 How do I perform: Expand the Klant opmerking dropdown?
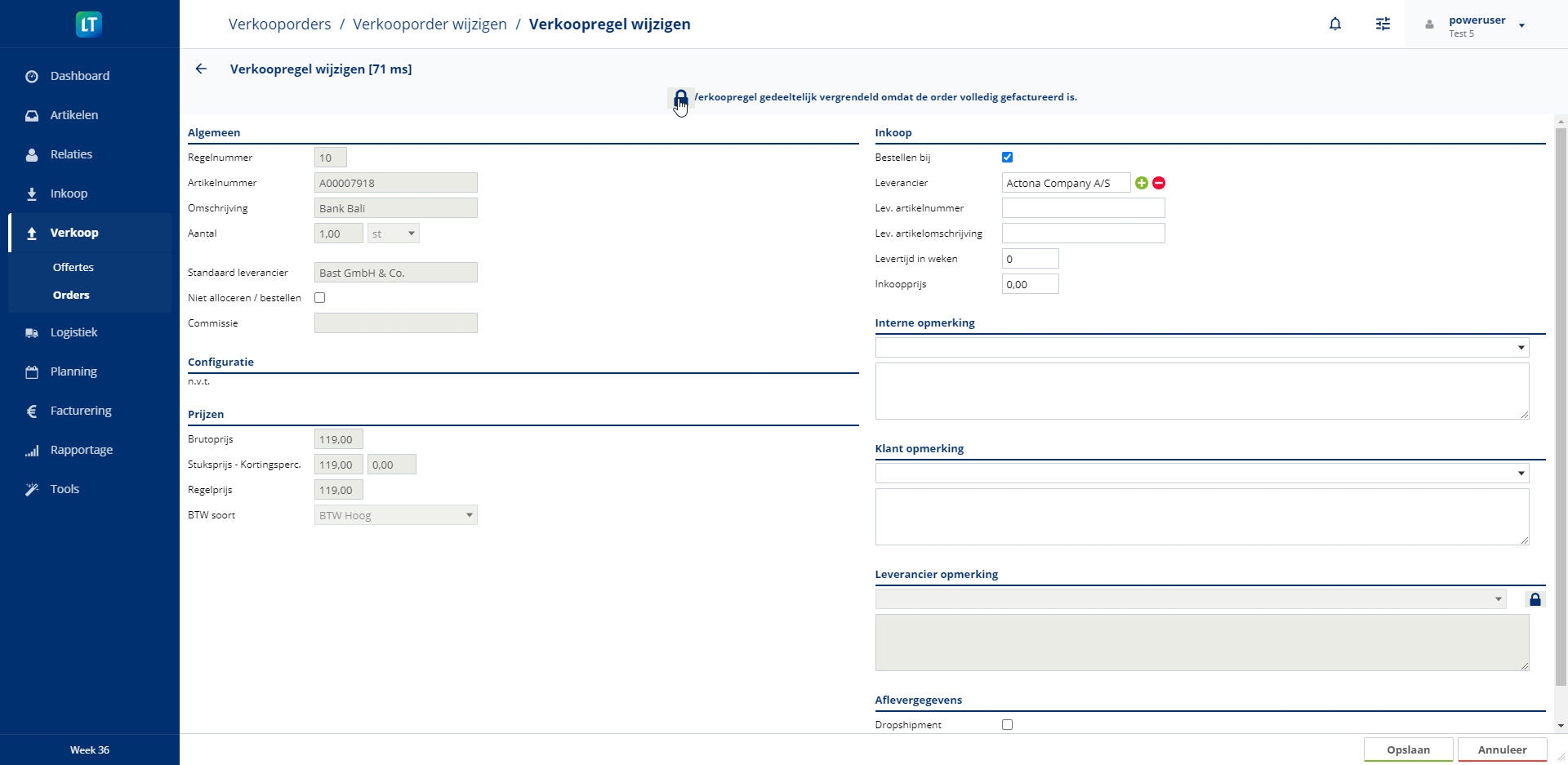[1521, 474]
